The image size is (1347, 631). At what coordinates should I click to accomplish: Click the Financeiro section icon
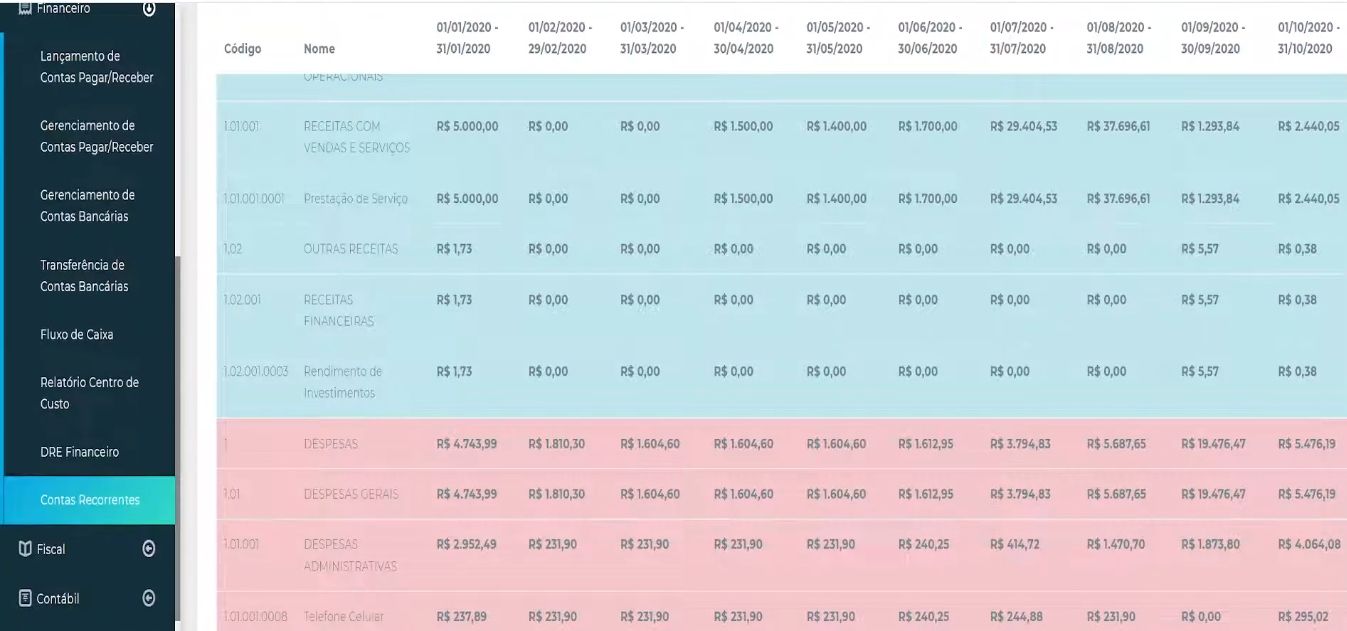(x=27, y=8)
